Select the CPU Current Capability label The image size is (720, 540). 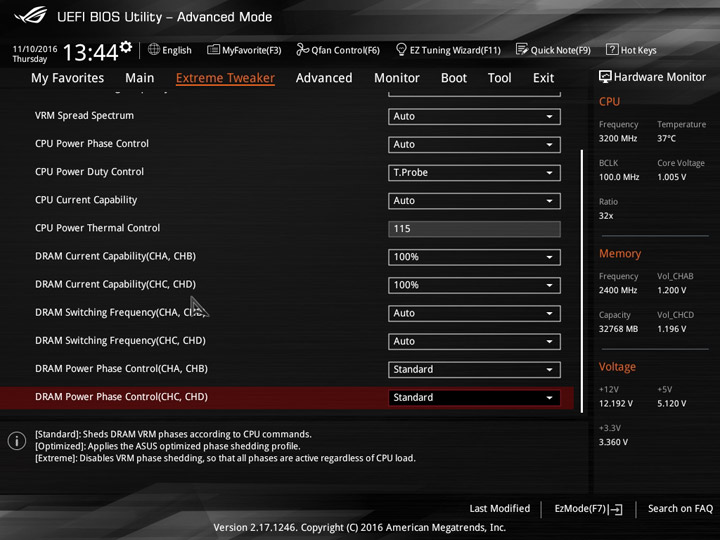86,200
